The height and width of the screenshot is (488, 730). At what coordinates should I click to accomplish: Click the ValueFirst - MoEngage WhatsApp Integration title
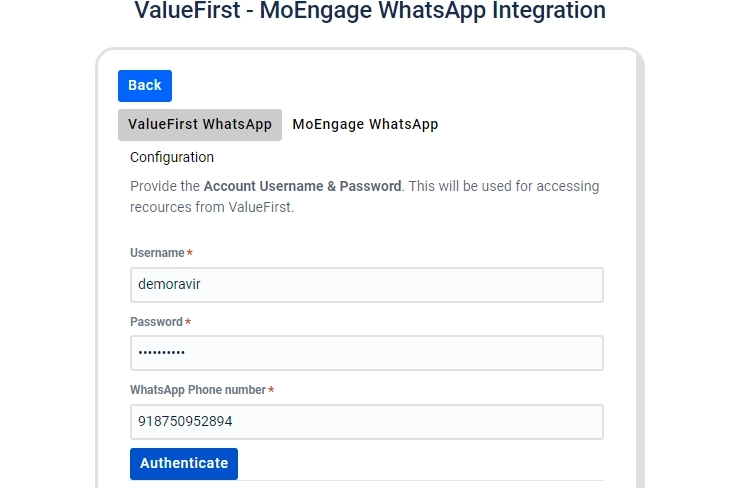(x=370, y=11)
